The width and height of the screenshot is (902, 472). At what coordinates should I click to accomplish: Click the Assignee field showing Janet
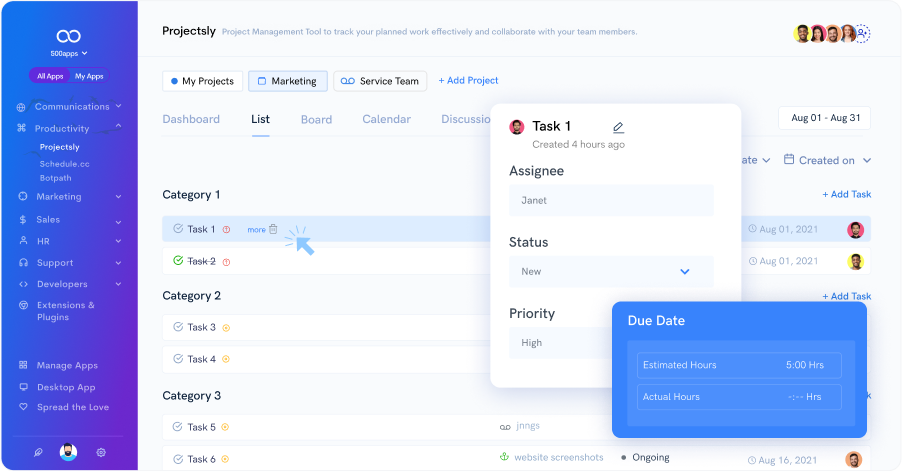point(611,200)
